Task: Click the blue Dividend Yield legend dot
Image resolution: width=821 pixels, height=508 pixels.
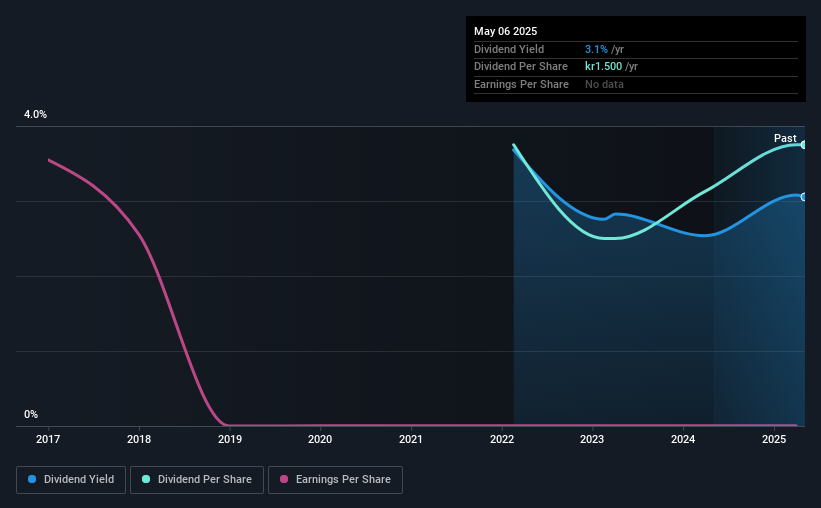Action: 32,479
